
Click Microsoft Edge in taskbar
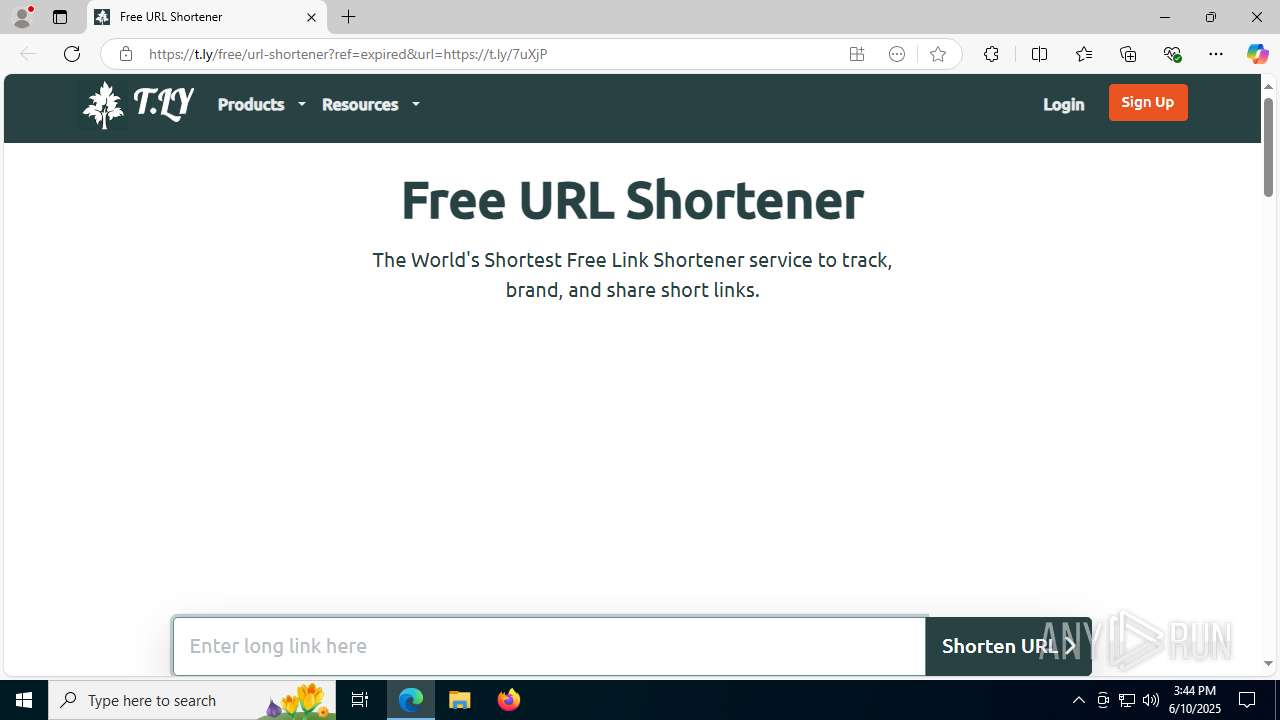[411, 700]
